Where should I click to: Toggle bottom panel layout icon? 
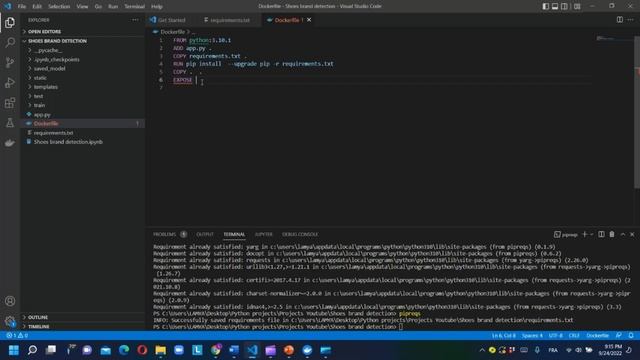click(x=555, y=6)
